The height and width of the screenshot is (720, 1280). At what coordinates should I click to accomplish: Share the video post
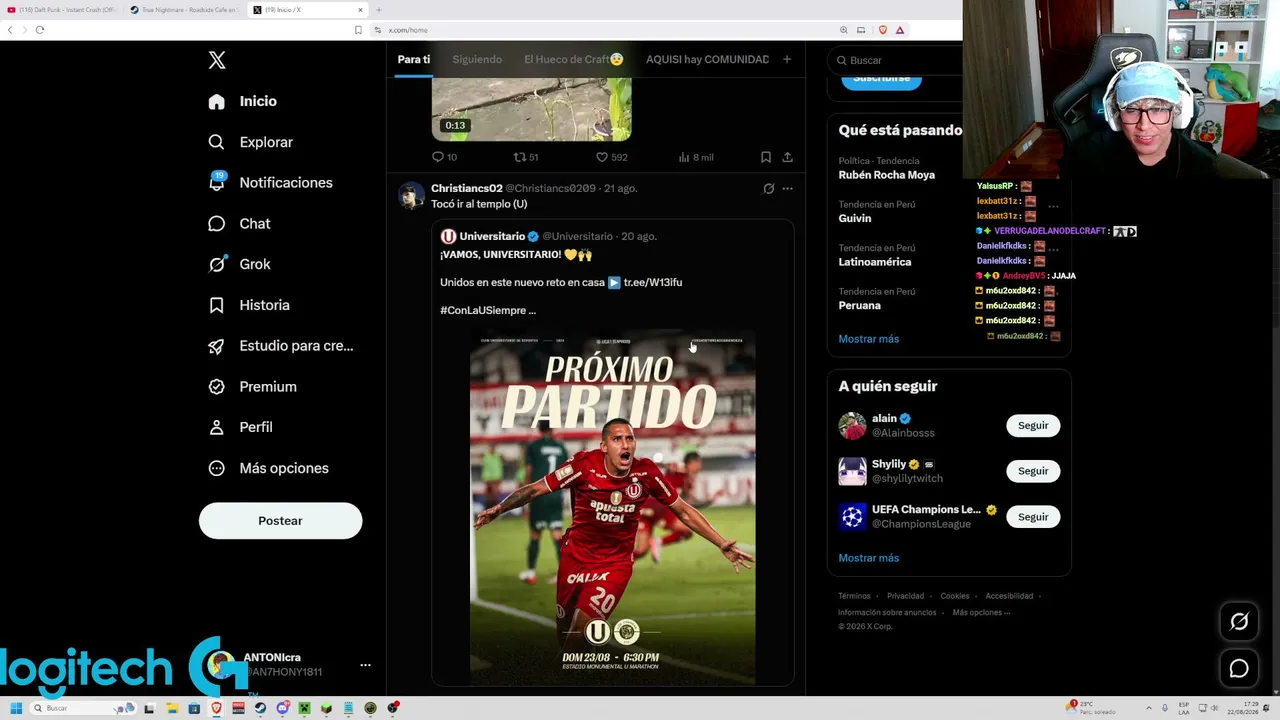click(x=788, y=157)
